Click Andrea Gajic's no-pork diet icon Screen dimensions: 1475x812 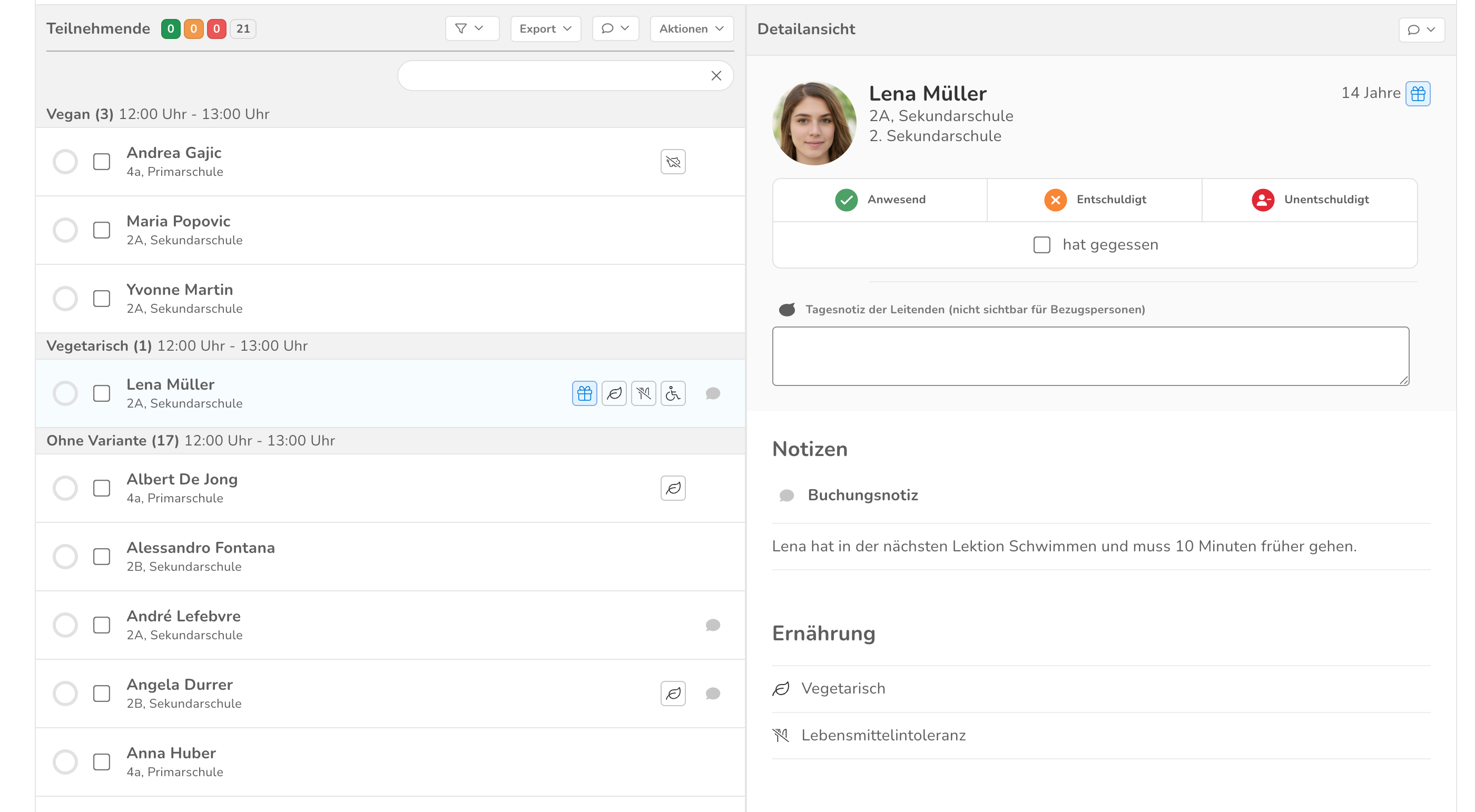click(673, 162)
